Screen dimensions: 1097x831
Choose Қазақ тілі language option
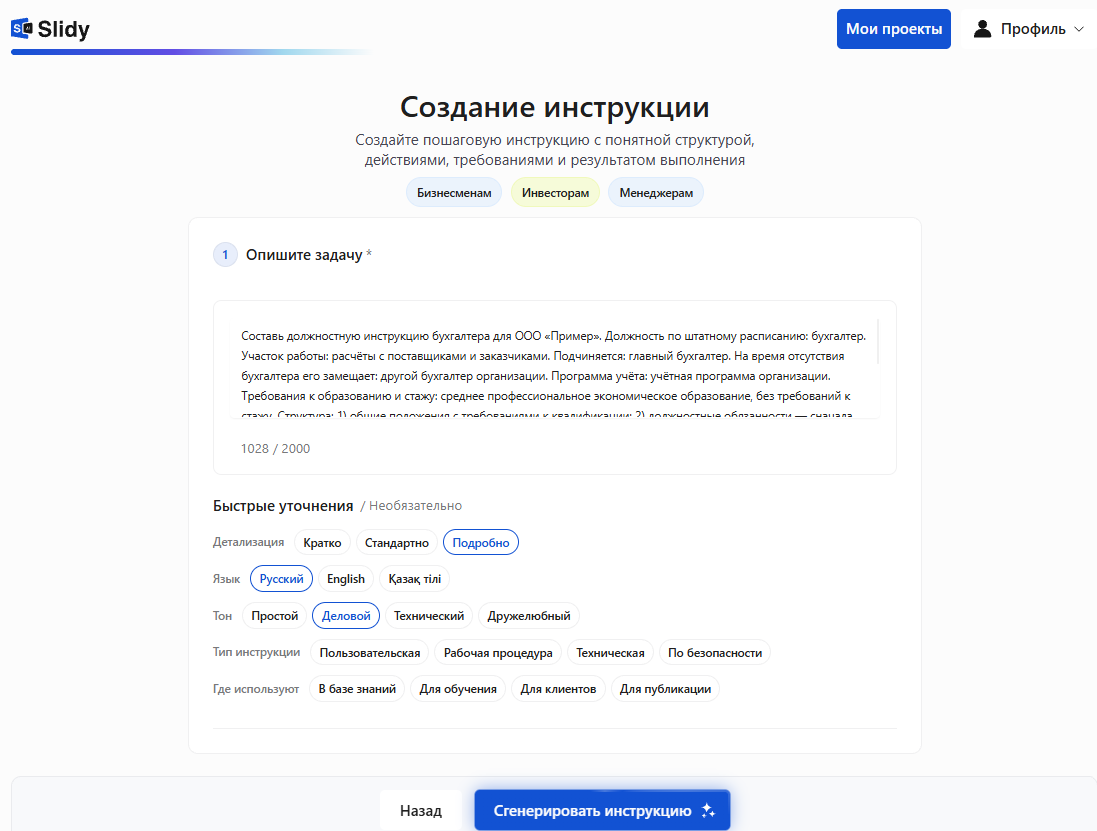click(x=415, y=579)
